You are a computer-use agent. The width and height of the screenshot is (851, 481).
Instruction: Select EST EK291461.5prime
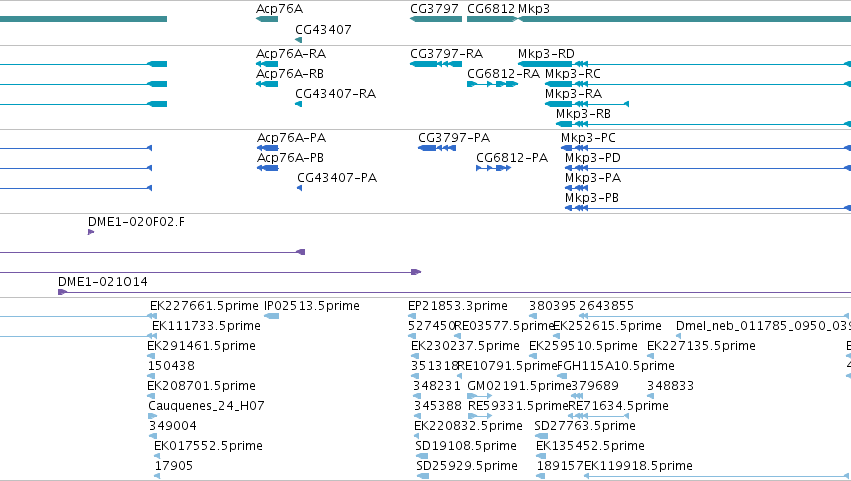pos(201,346)
